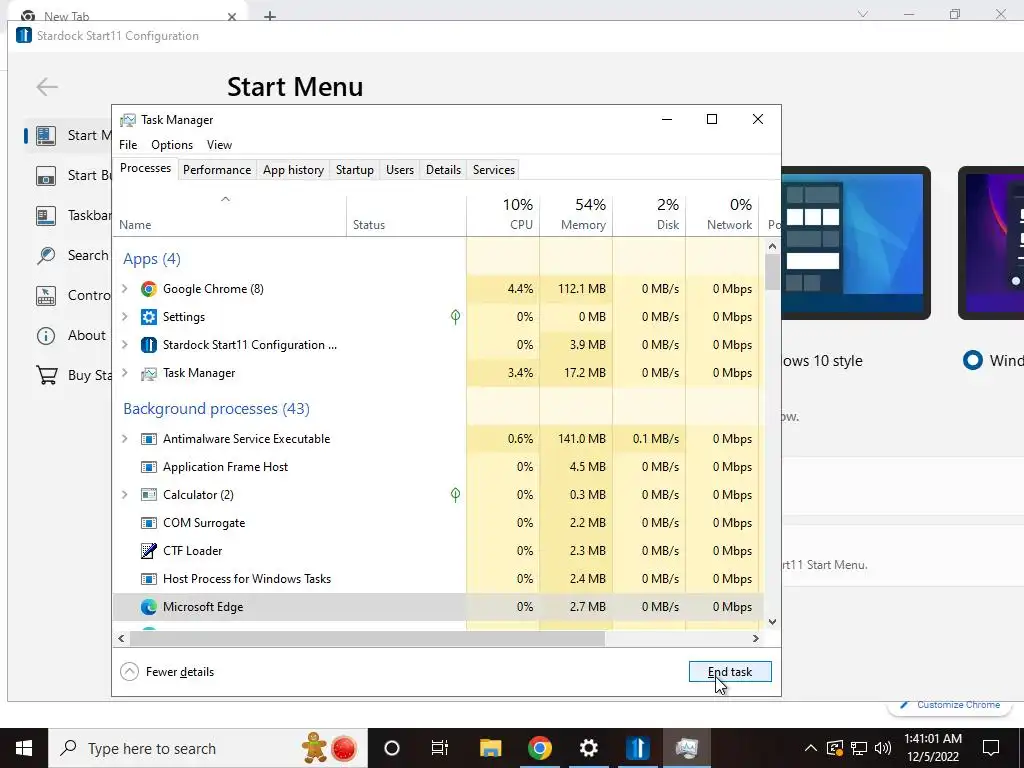Screen dimensions: 1024x768
Task: Collapse view with Fewer details chevron
Action: pyautogui.click(x=129, y=671)
